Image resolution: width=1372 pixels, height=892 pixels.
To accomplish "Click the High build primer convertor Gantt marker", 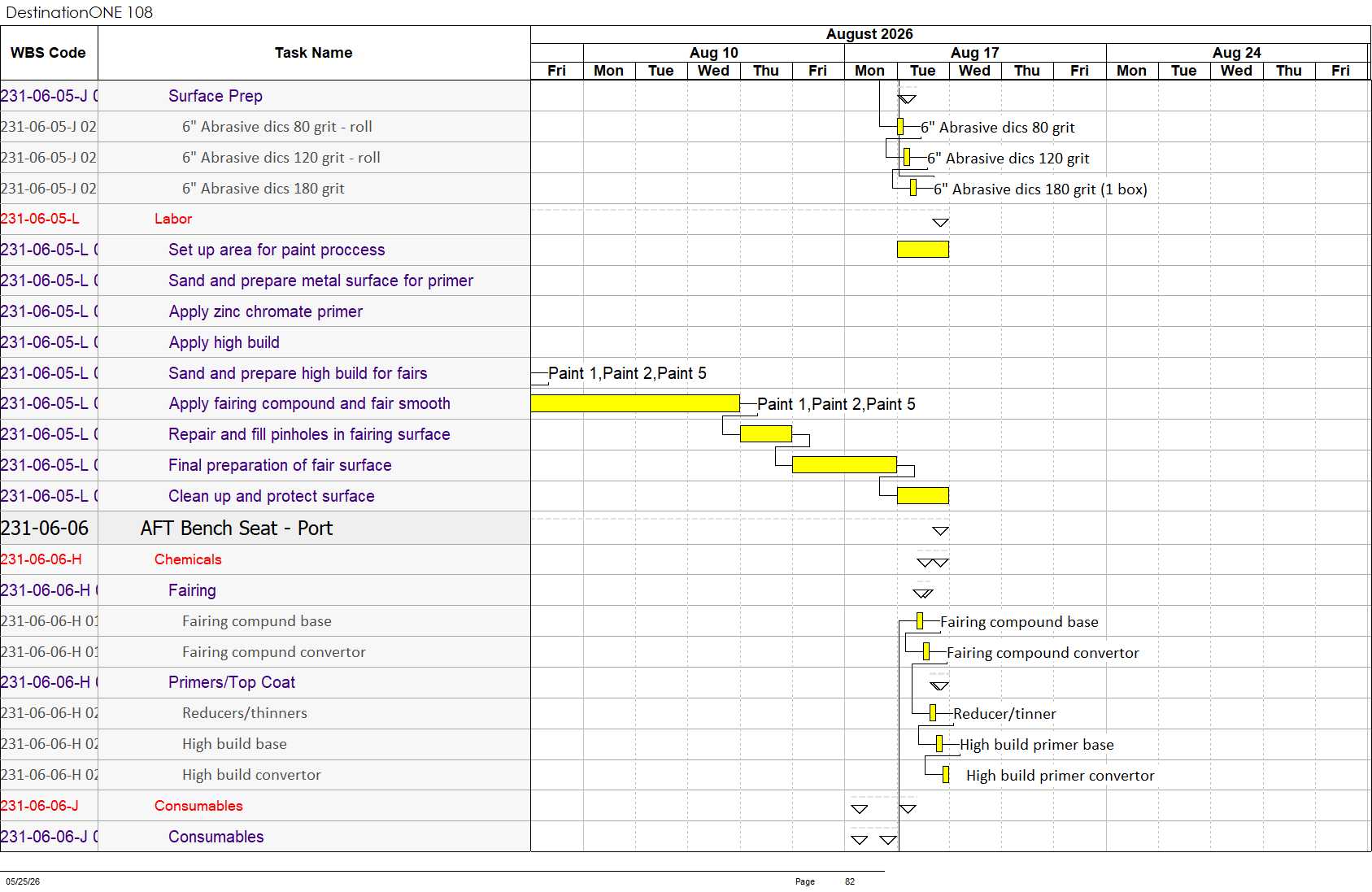I will 946,775.
